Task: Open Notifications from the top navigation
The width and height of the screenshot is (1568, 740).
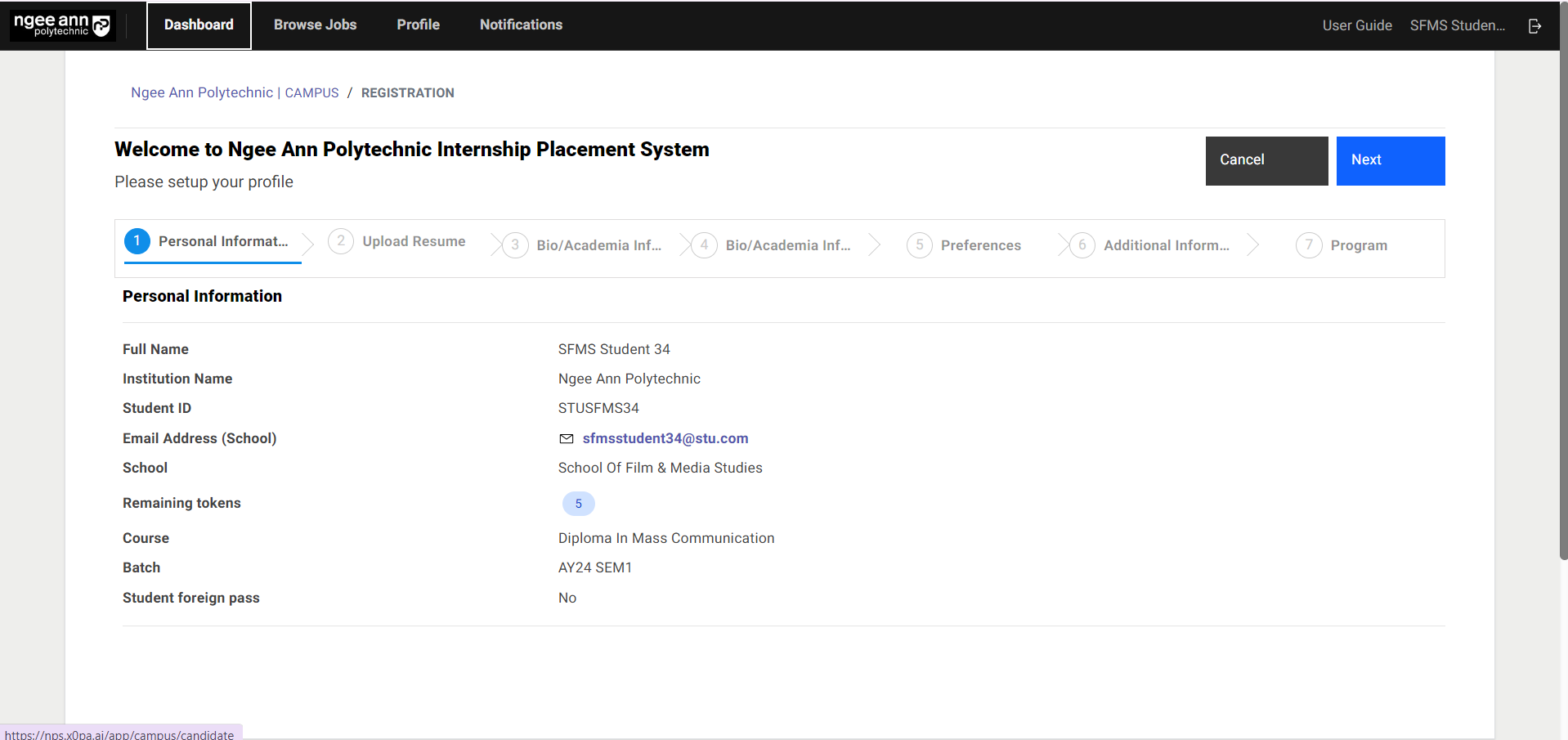Action: tap(521, 25)
